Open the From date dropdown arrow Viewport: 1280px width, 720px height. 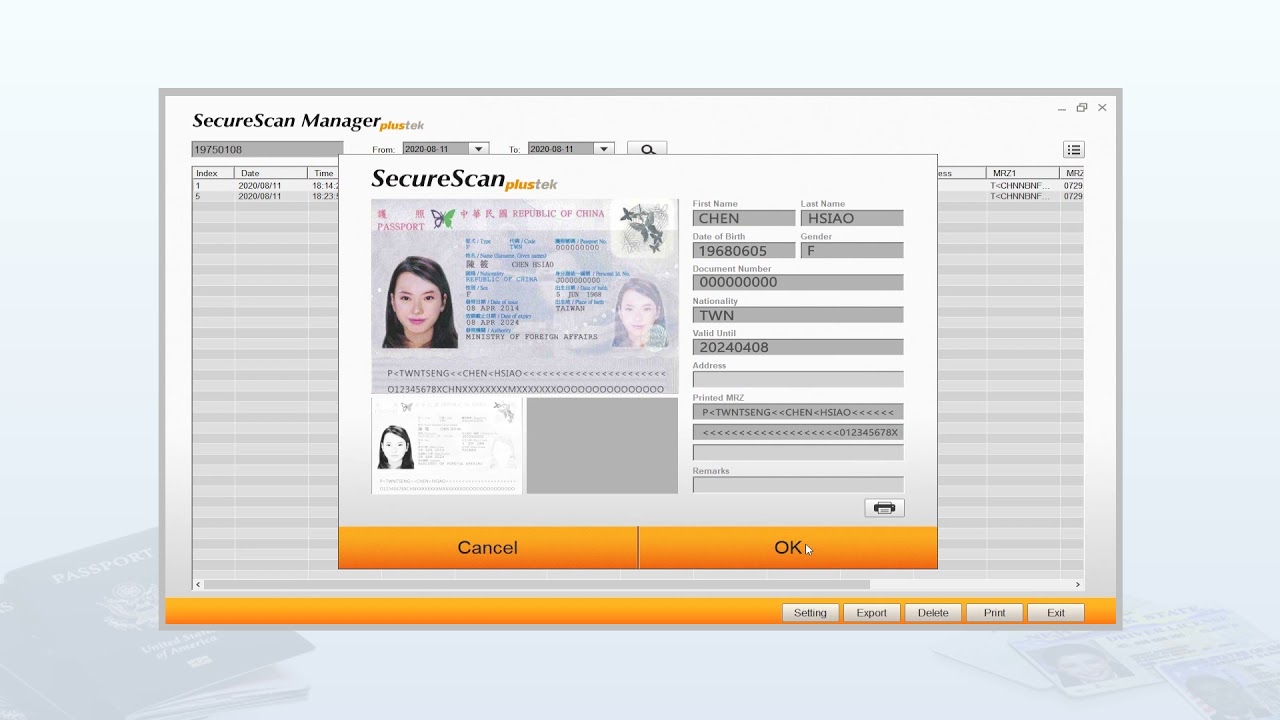(478, 149)
